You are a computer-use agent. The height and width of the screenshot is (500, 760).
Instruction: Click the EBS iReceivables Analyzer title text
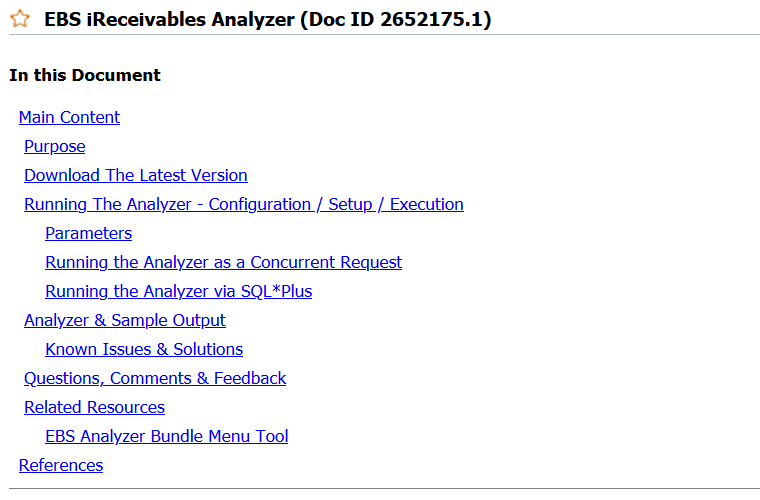coord(168,20)
